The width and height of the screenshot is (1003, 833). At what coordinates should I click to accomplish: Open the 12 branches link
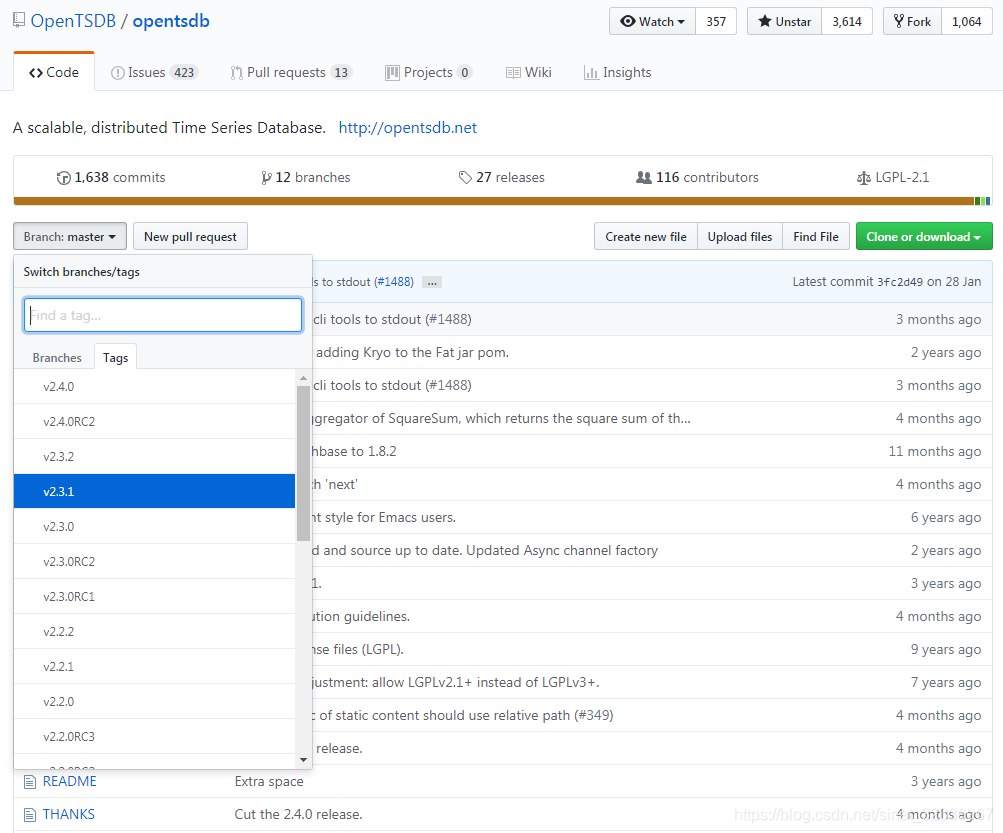(306, 177)
